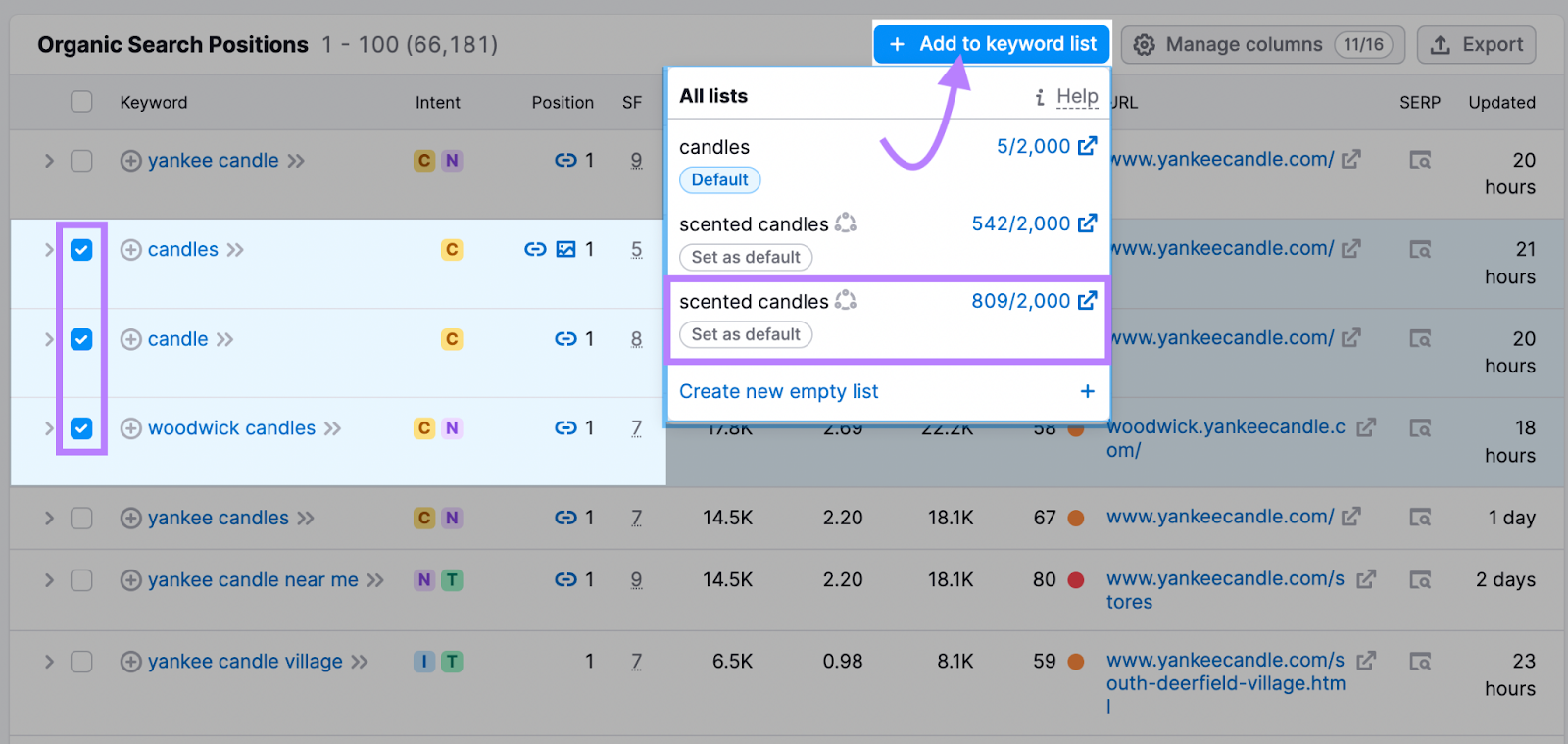1568x744 pixels.
Task: Sort by the Updated column header
Action: pos(1501,102)
